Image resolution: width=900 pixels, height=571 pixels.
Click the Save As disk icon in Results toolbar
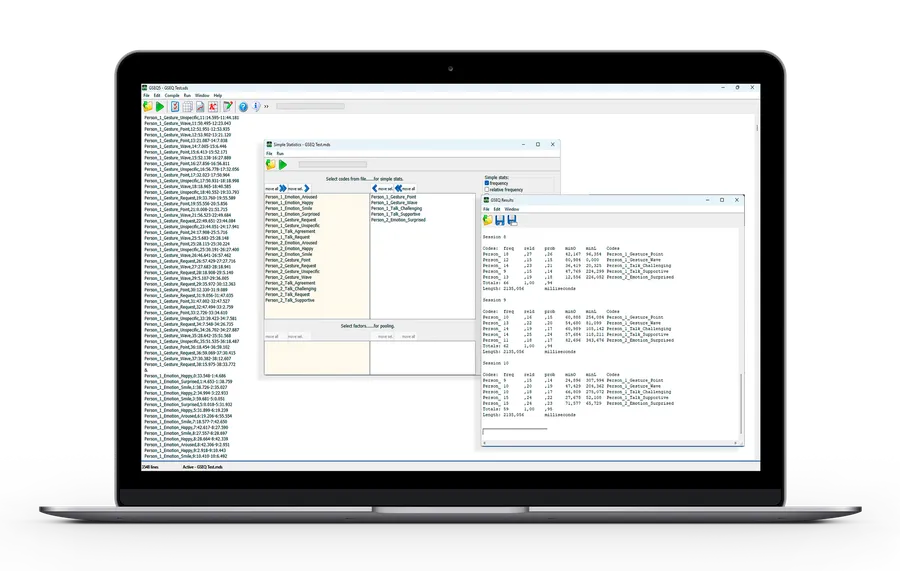pyautogui.click(x=512, y=220)
